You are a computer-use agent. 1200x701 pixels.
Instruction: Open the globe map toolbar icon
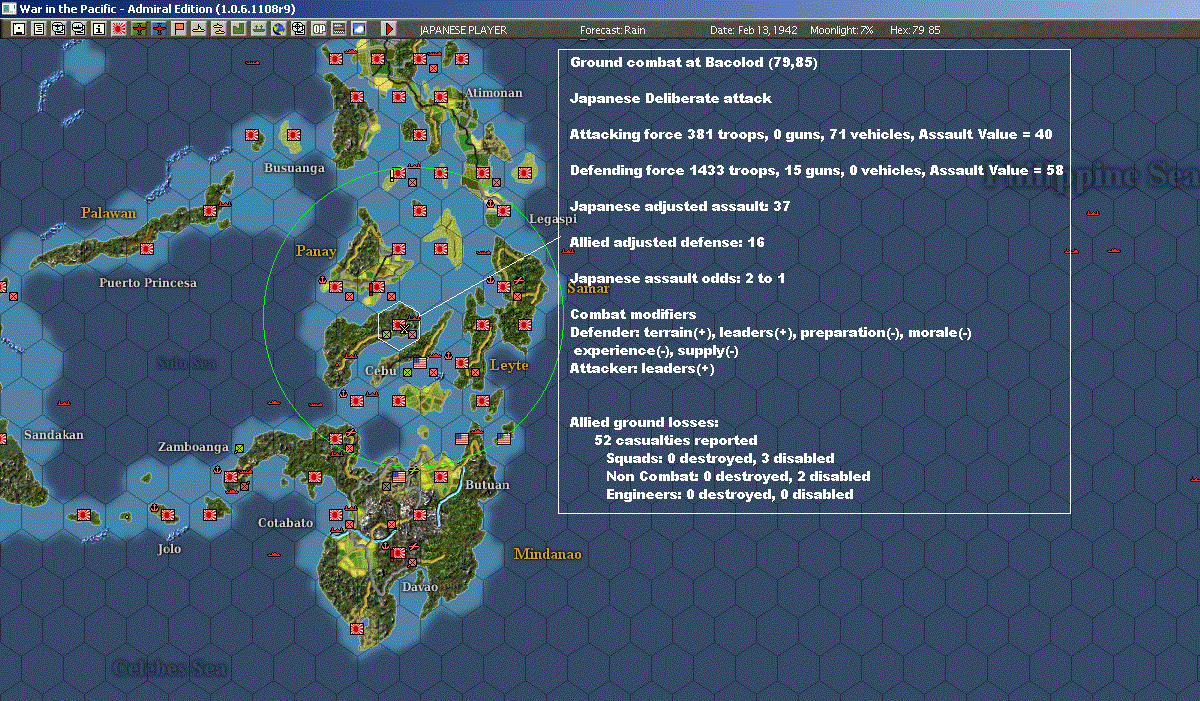click(279, 29)
